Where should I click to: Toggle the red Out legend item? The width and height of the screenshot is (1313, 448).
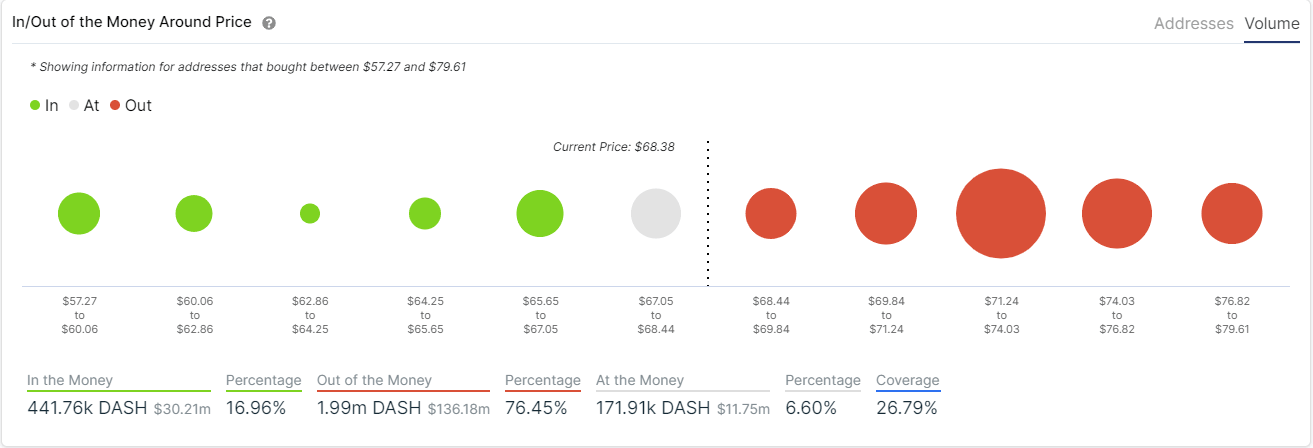[131, 105]
